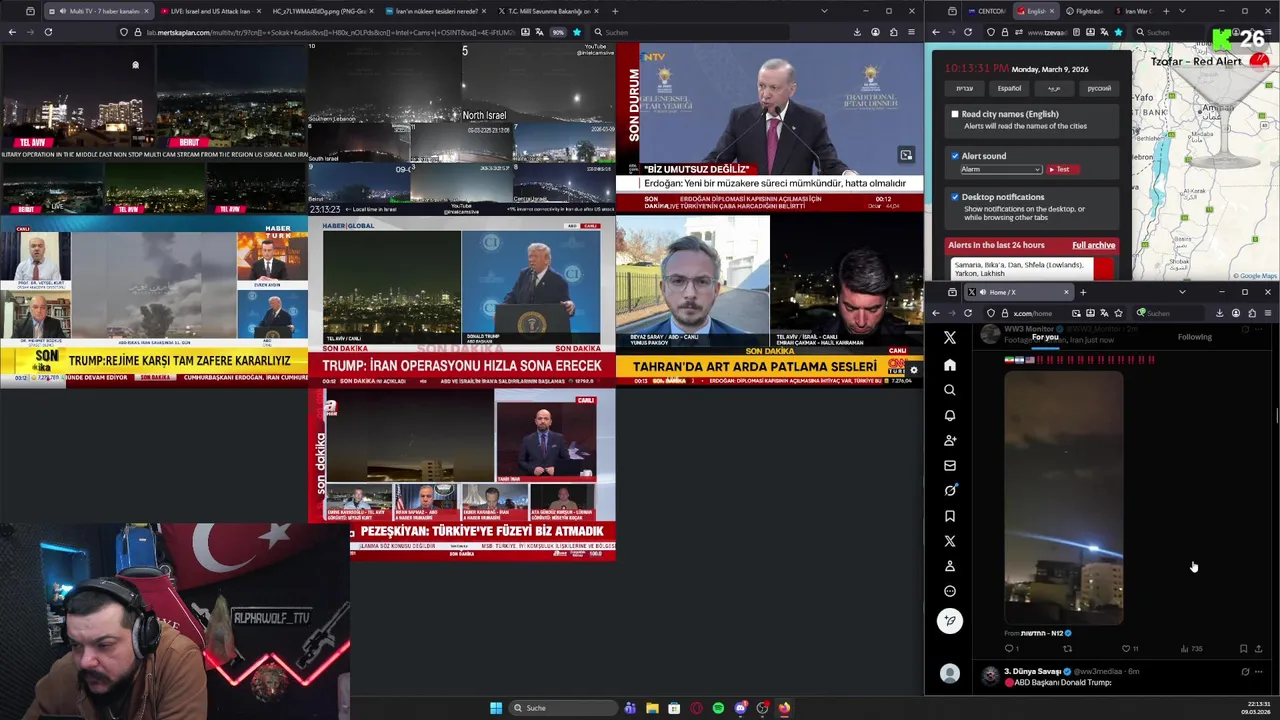Click bookmark star in Multi TV address bar

click(576, 32)
